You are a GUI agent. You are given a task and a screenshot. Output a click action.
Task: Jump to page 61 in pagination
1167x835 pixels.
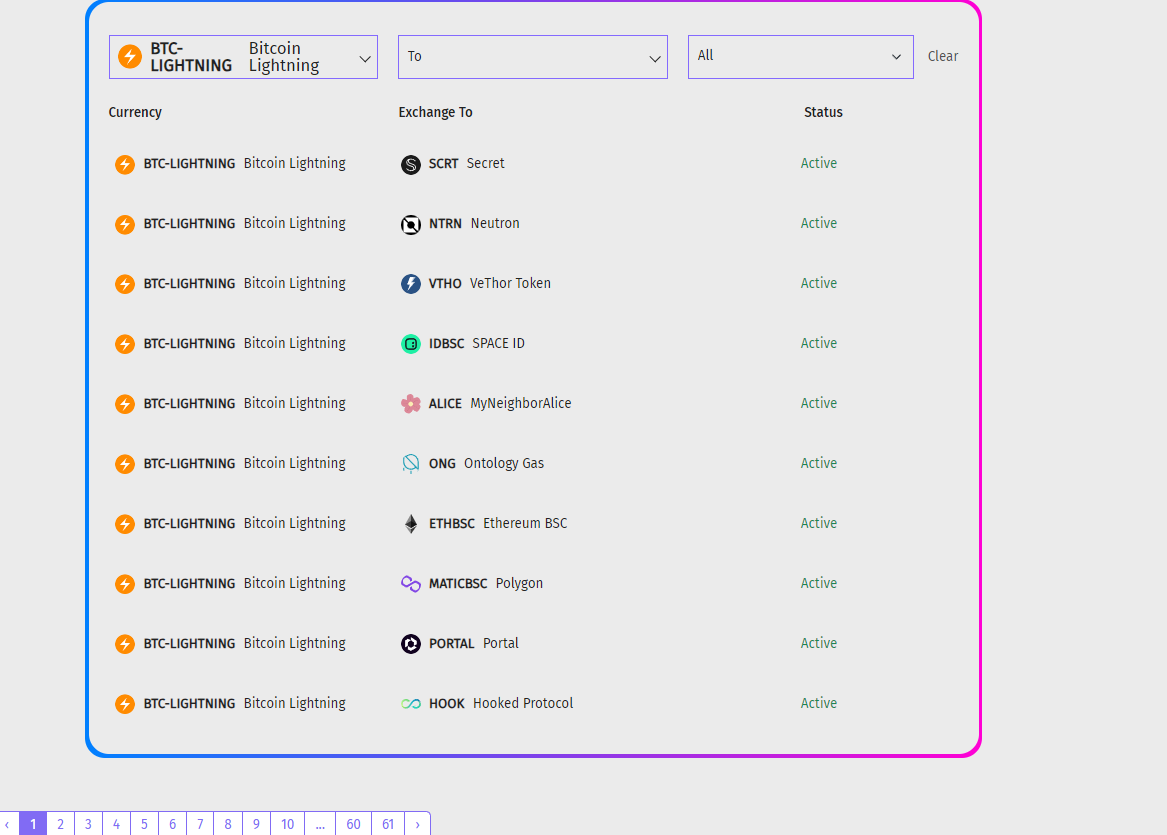click(x=388, y=824)
